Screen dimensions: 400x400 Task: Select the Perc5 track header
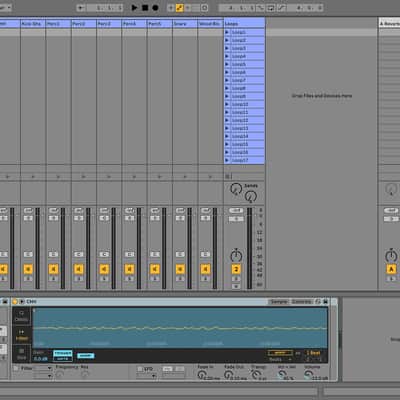point(160,24)
